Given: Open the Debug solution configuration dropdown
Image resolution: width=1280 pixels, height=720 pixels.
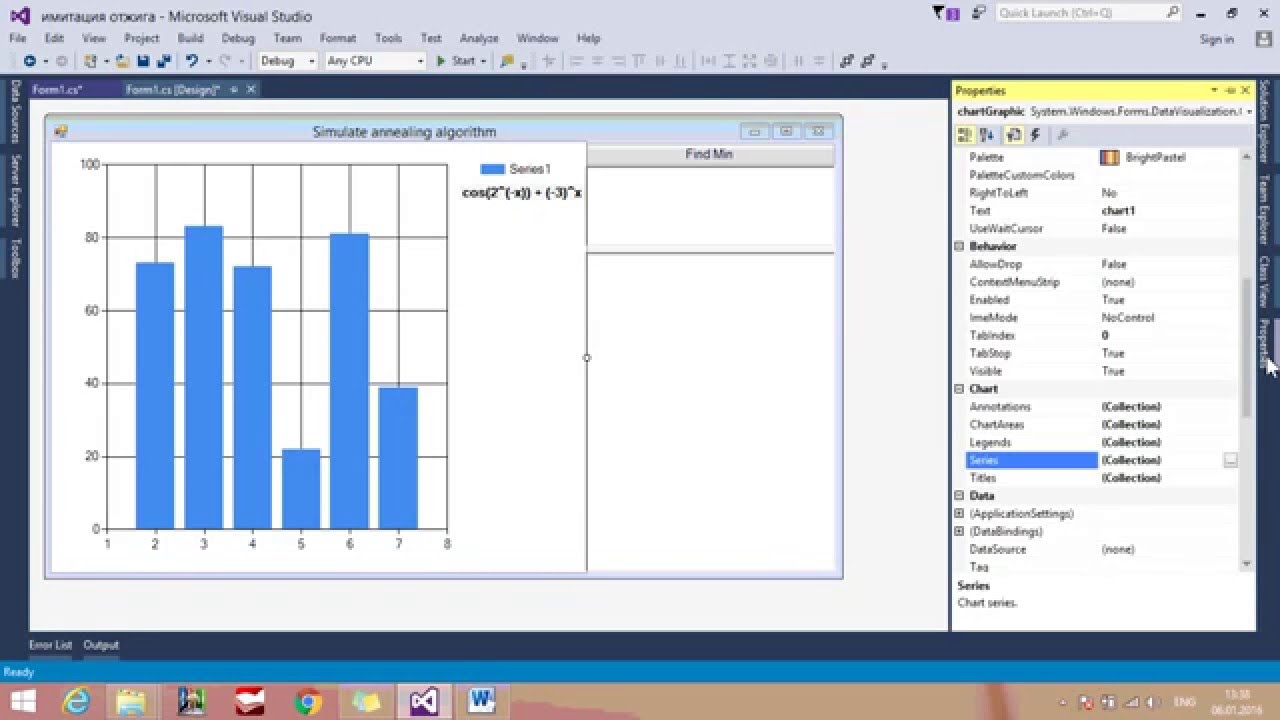Looking at the screenshot, I should click(x=311, y=61).
